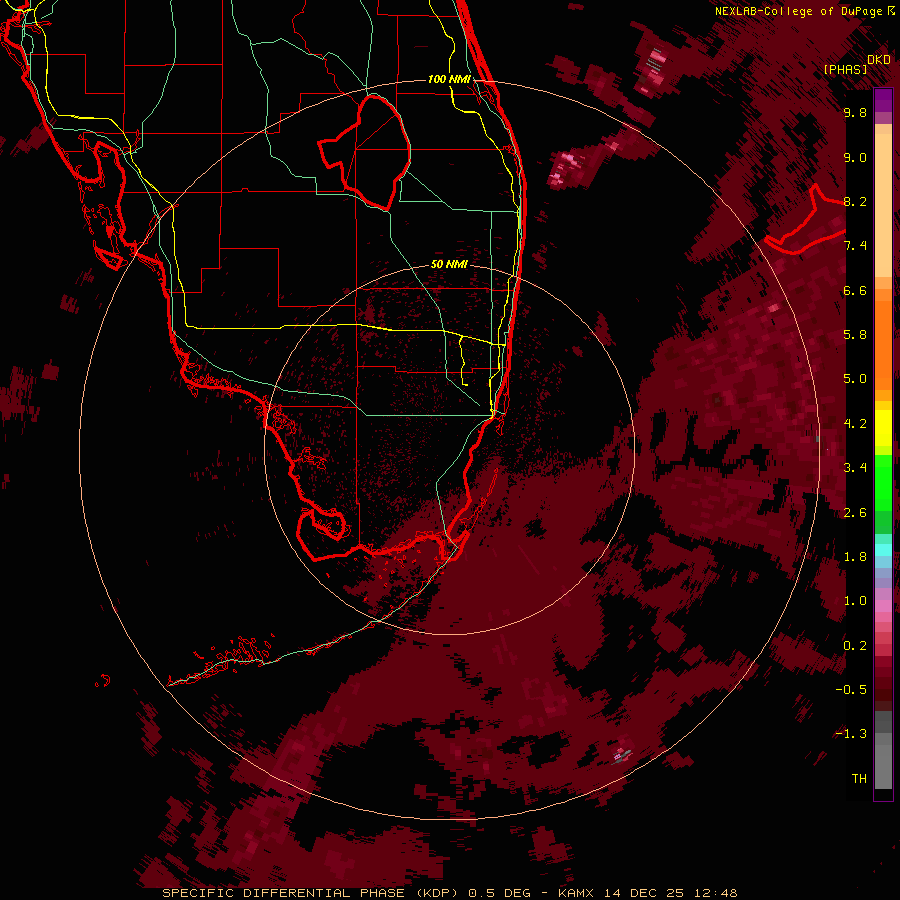
Task: Click the 50 NMI range ring label
Action: [449, 264]
